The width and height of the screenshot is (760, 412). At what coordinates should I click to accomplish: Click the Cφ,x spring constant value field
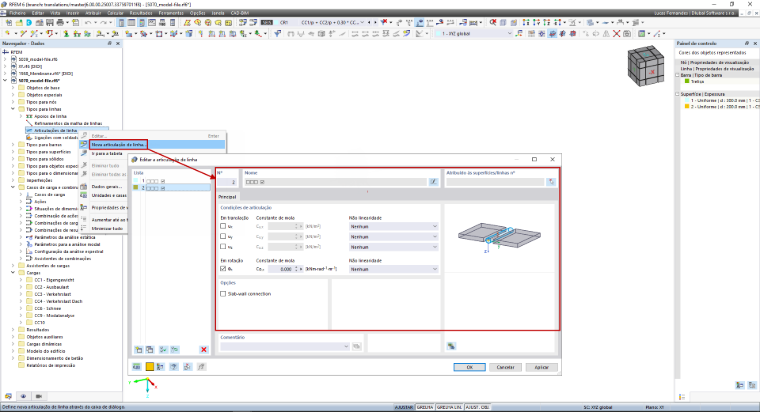(282, 269)
